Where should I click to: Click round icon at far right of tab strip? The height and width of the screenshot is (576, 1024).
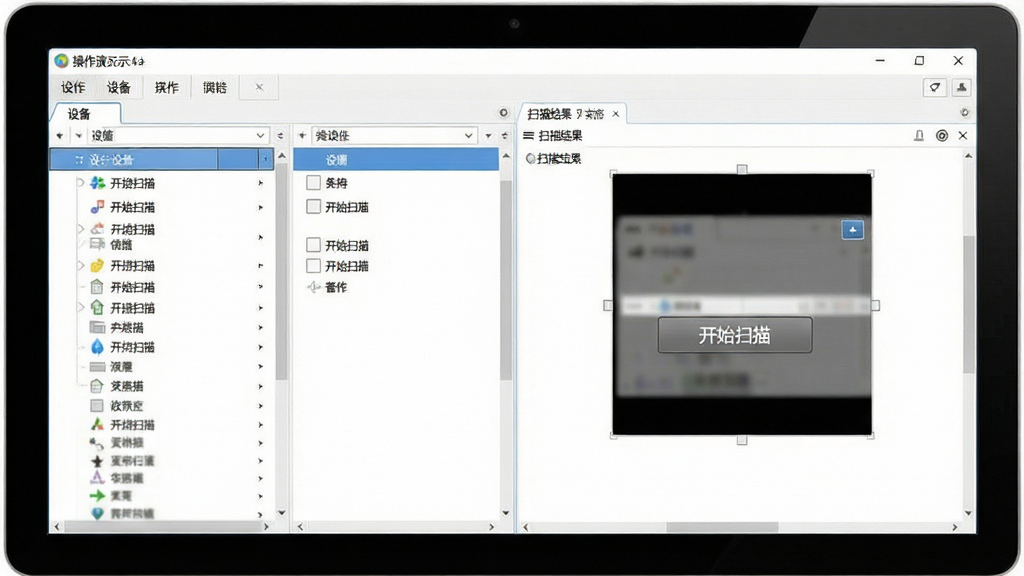coord(964,112)
